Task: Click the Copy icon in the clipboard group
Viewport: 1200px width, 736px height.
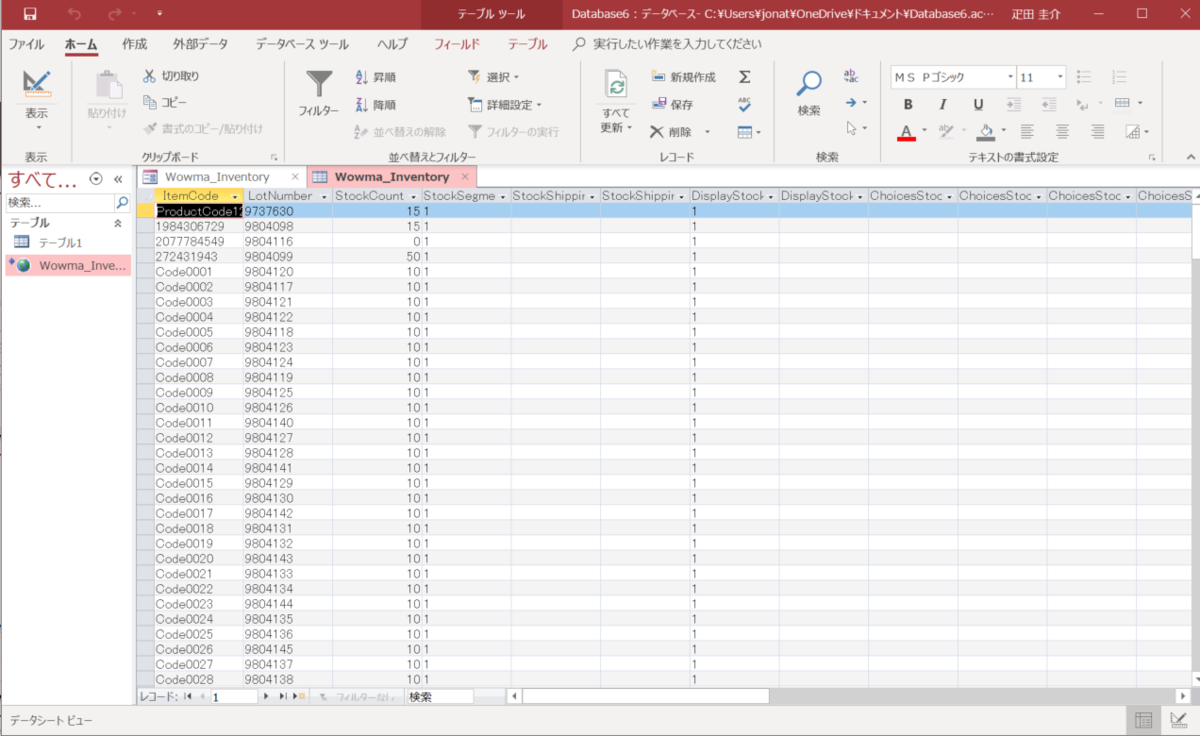Action: tap(152, 102)
